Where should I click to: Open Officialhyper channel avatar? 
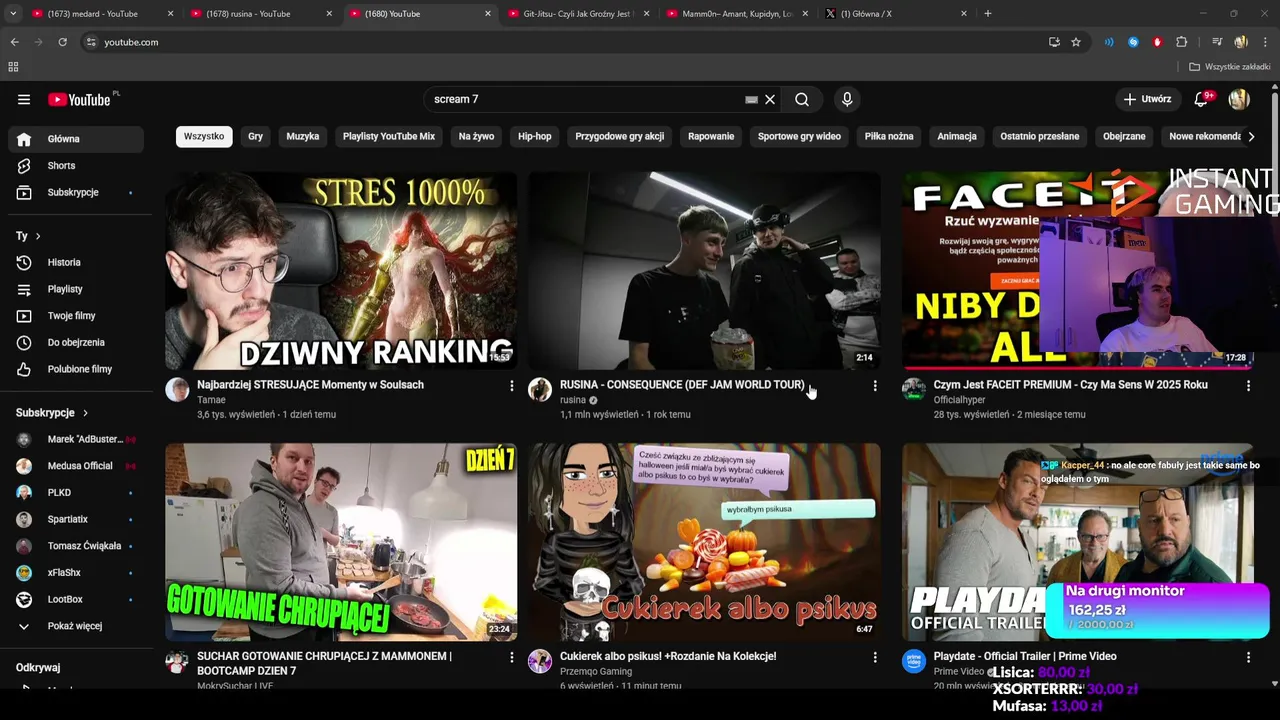pyautogui.click(x=914, y=390)
